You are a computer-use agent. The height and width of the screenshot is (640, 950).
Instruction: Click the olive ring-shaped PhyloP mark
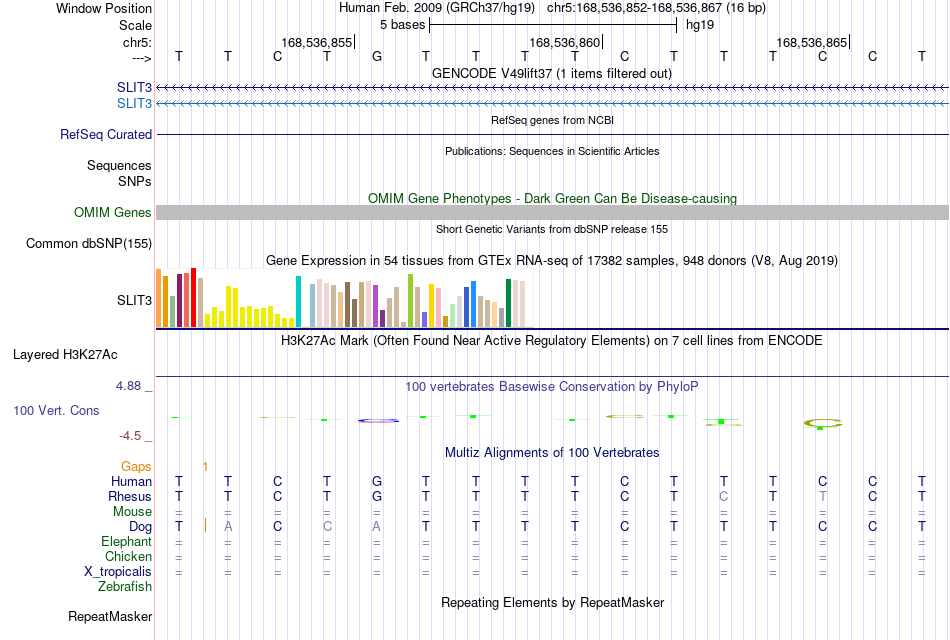823,423
